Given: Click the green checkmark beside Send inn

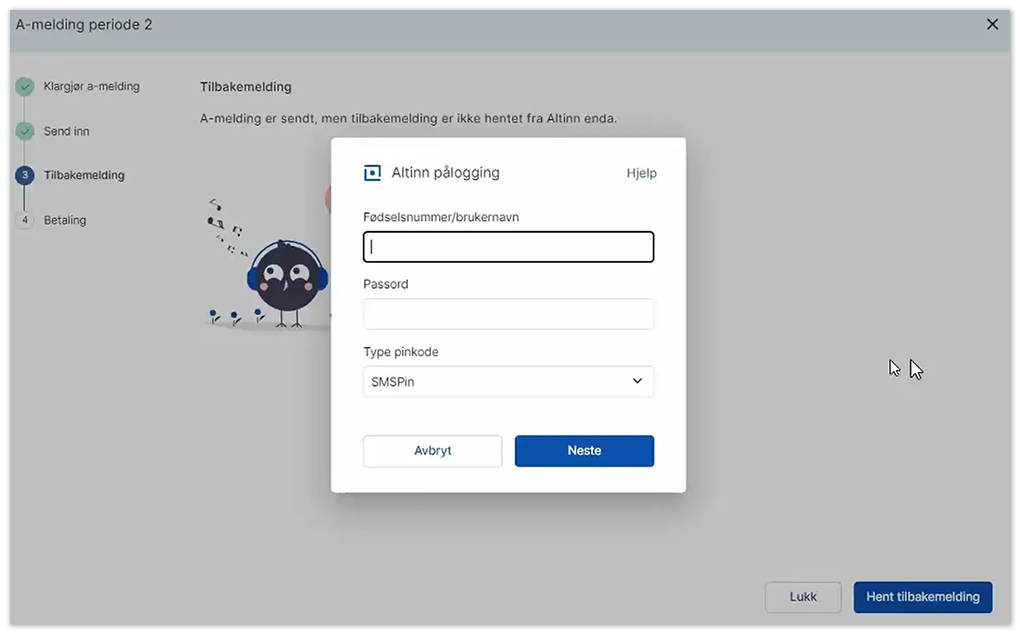Looking at the screenshot, I should point(25,131).
